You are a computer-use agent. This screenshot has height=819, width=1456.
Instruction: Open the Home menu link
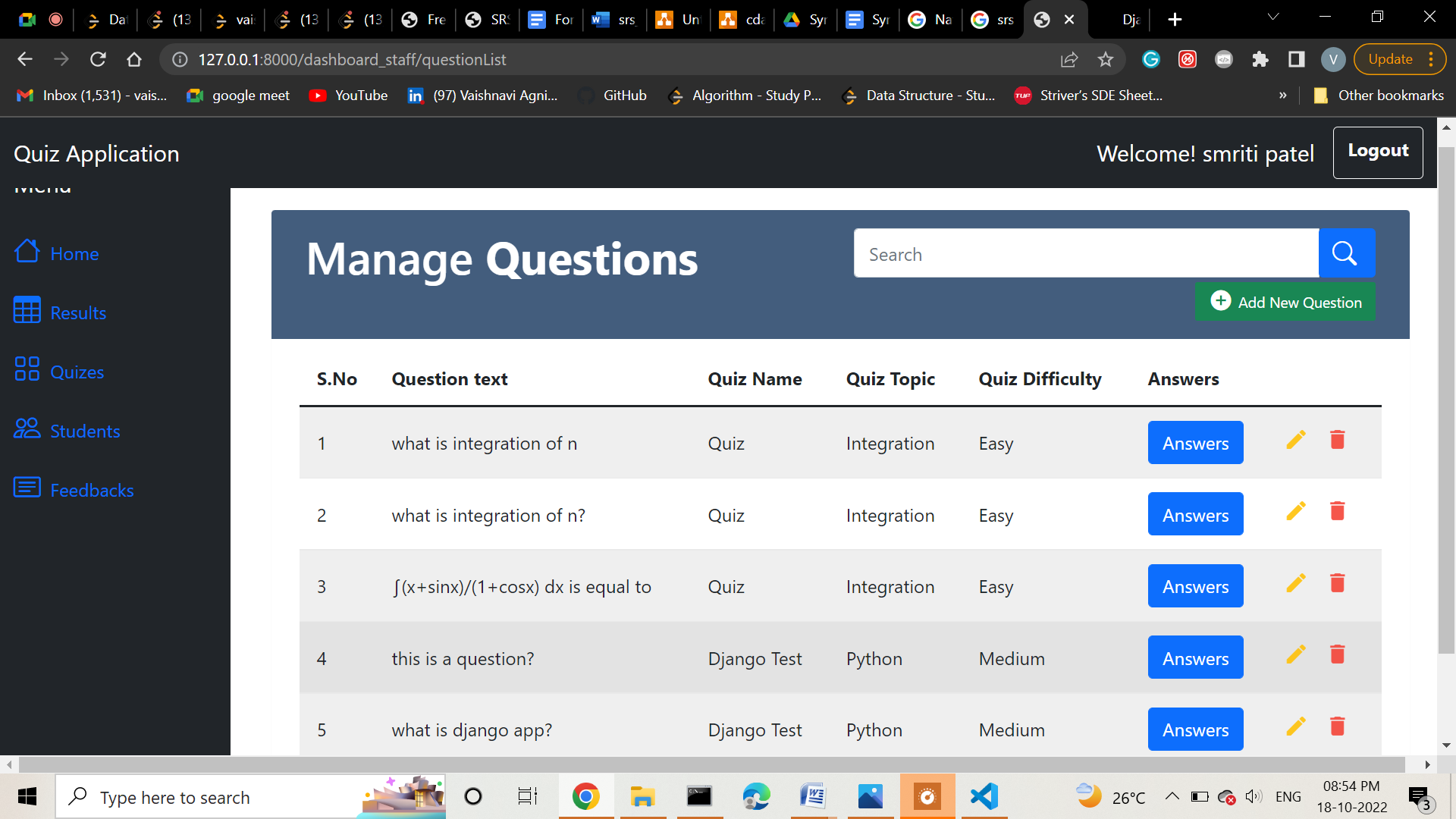point(74,254)
